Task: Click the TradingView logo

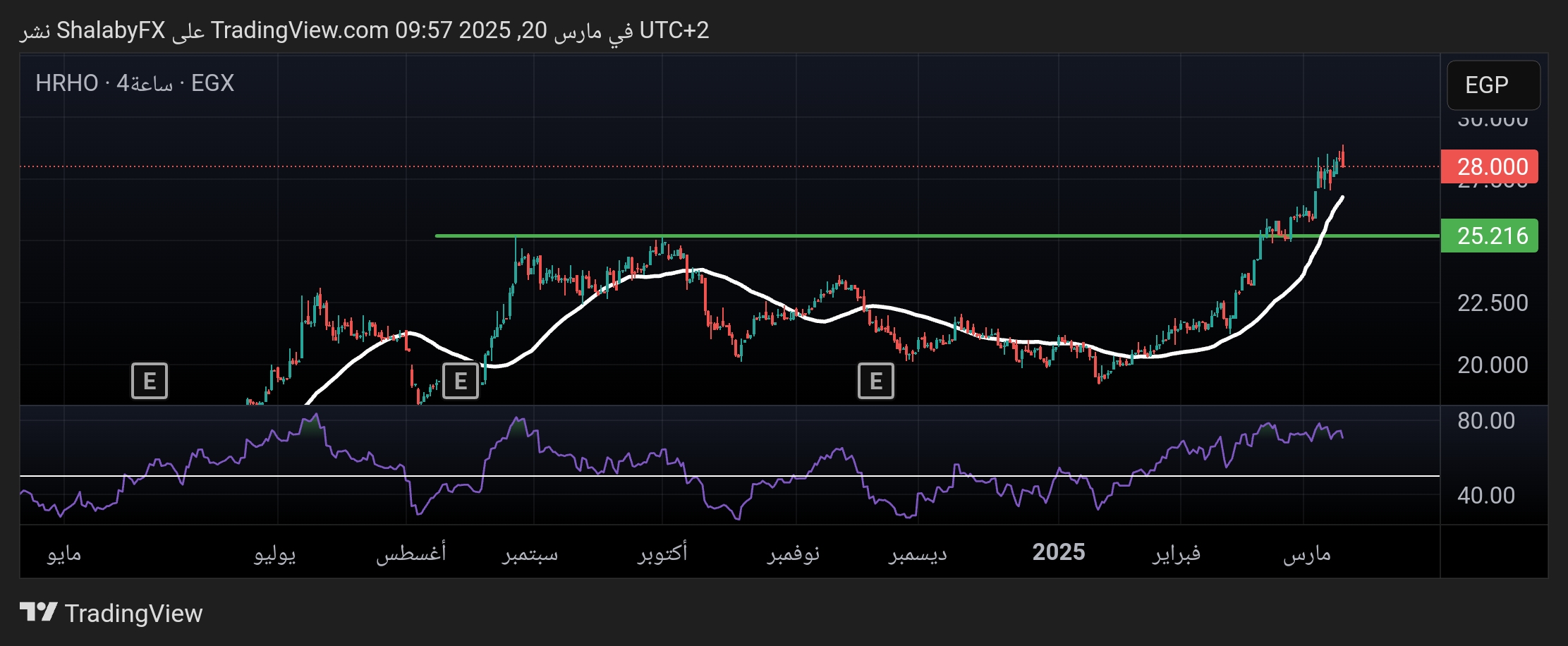Action: tap(111, 613)
